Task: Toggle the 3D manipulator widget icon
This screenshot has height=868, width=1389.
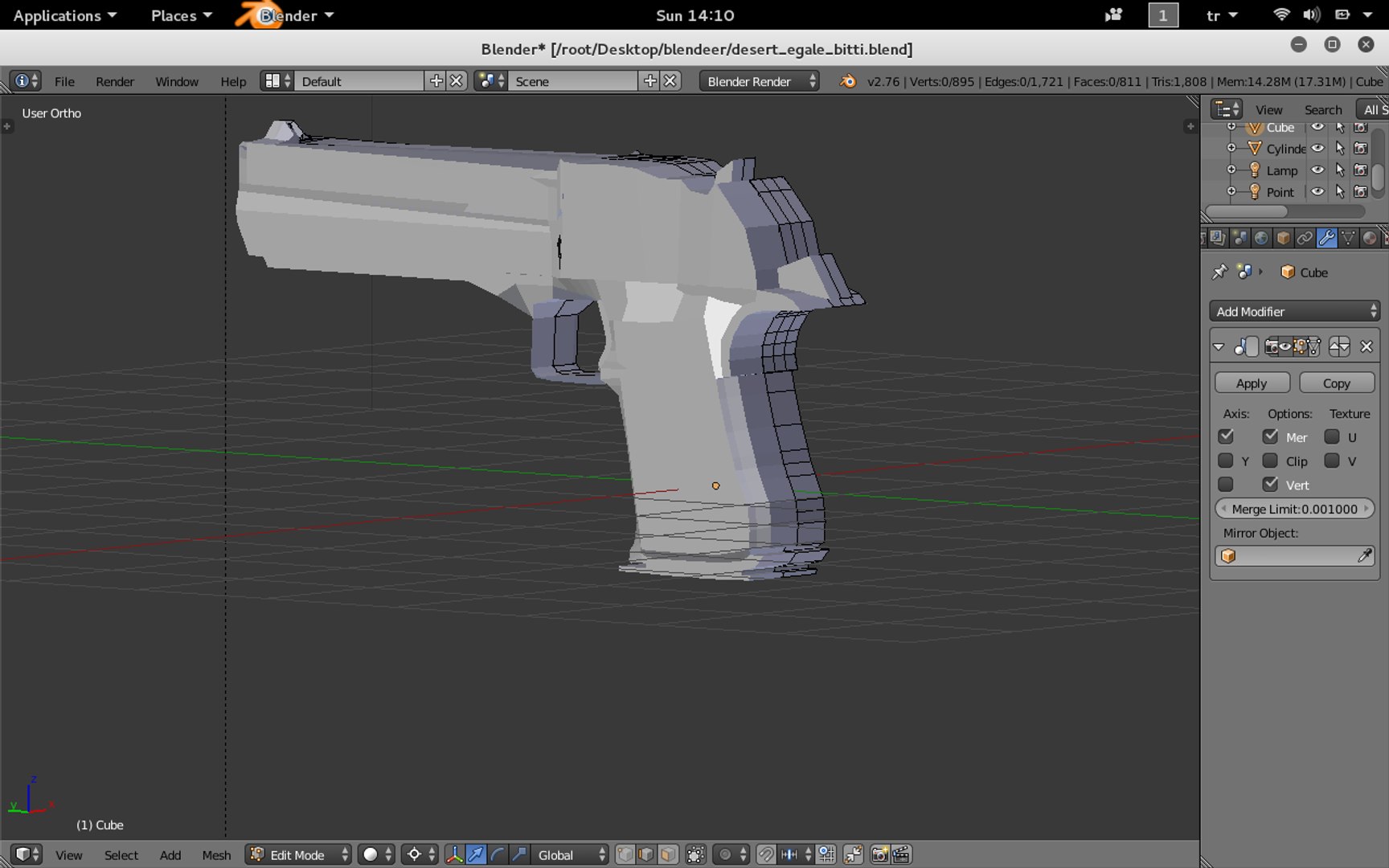Action: click(455, 854)
